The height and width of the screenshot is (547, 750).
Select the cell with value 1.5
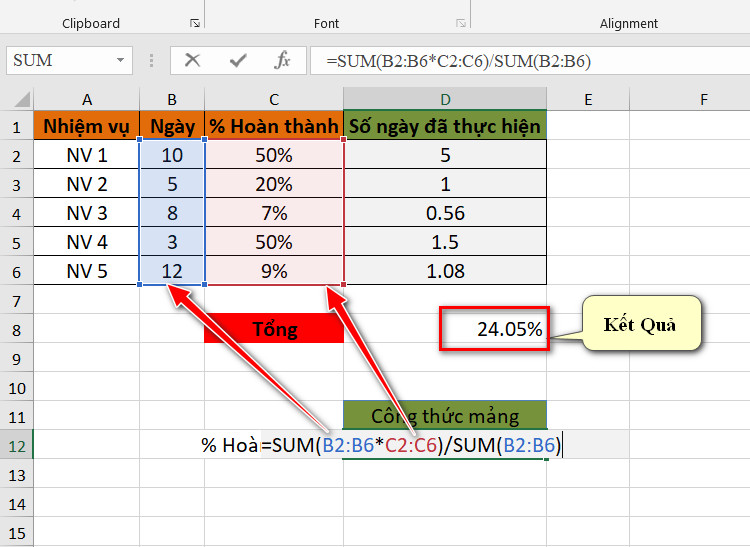click(445, 242)
